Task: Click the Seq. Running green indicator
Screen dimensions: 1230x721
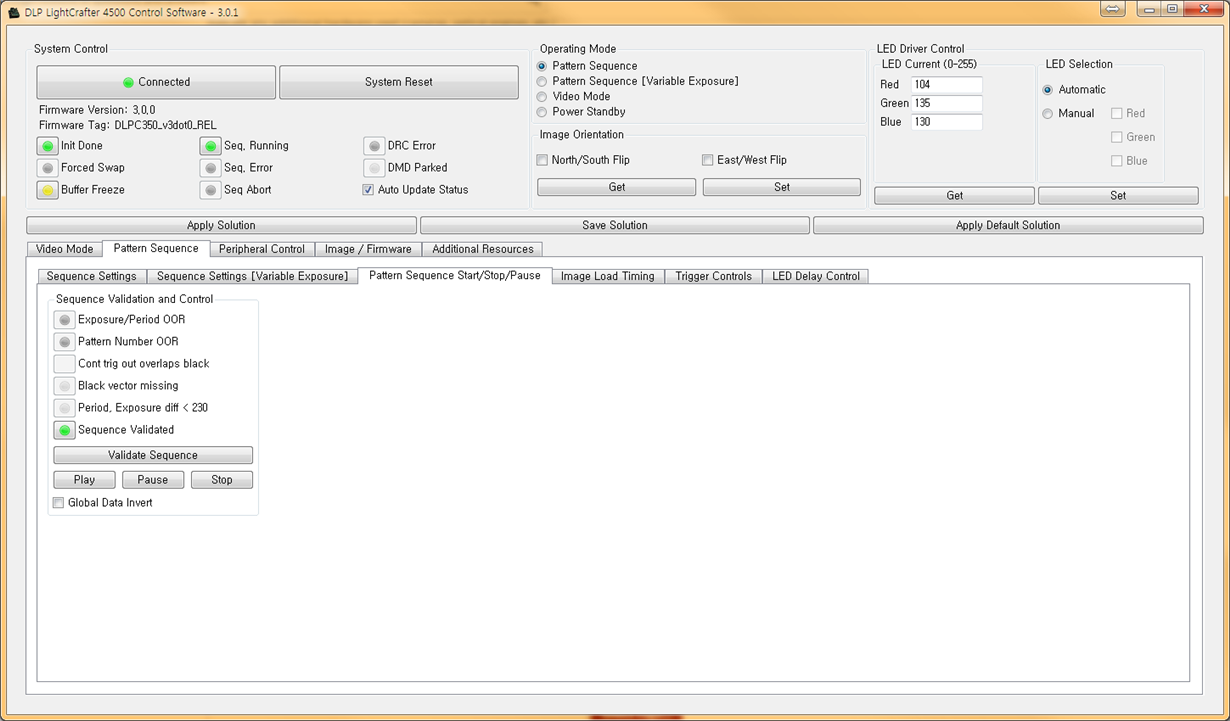Action: pyautogui.click(x=210, y=146)
